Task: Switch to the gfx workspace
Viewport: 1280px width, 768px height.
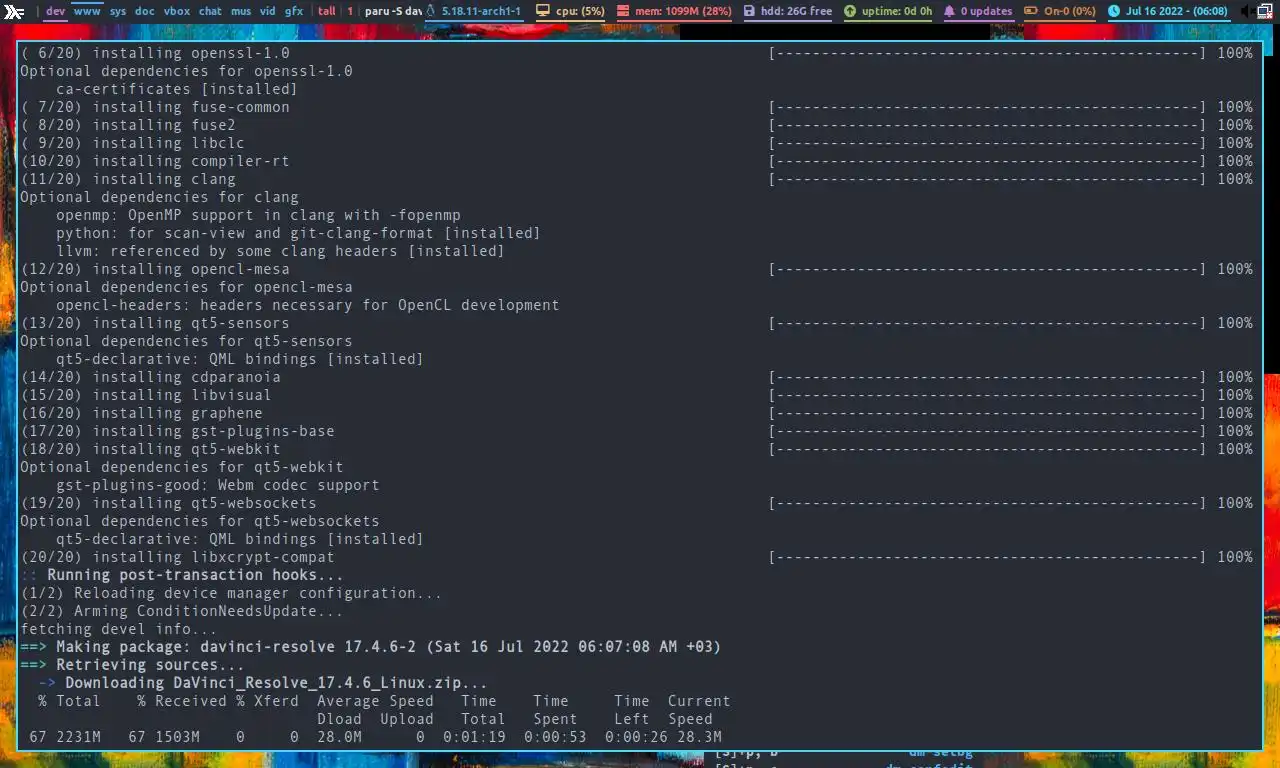Action: 294,12
